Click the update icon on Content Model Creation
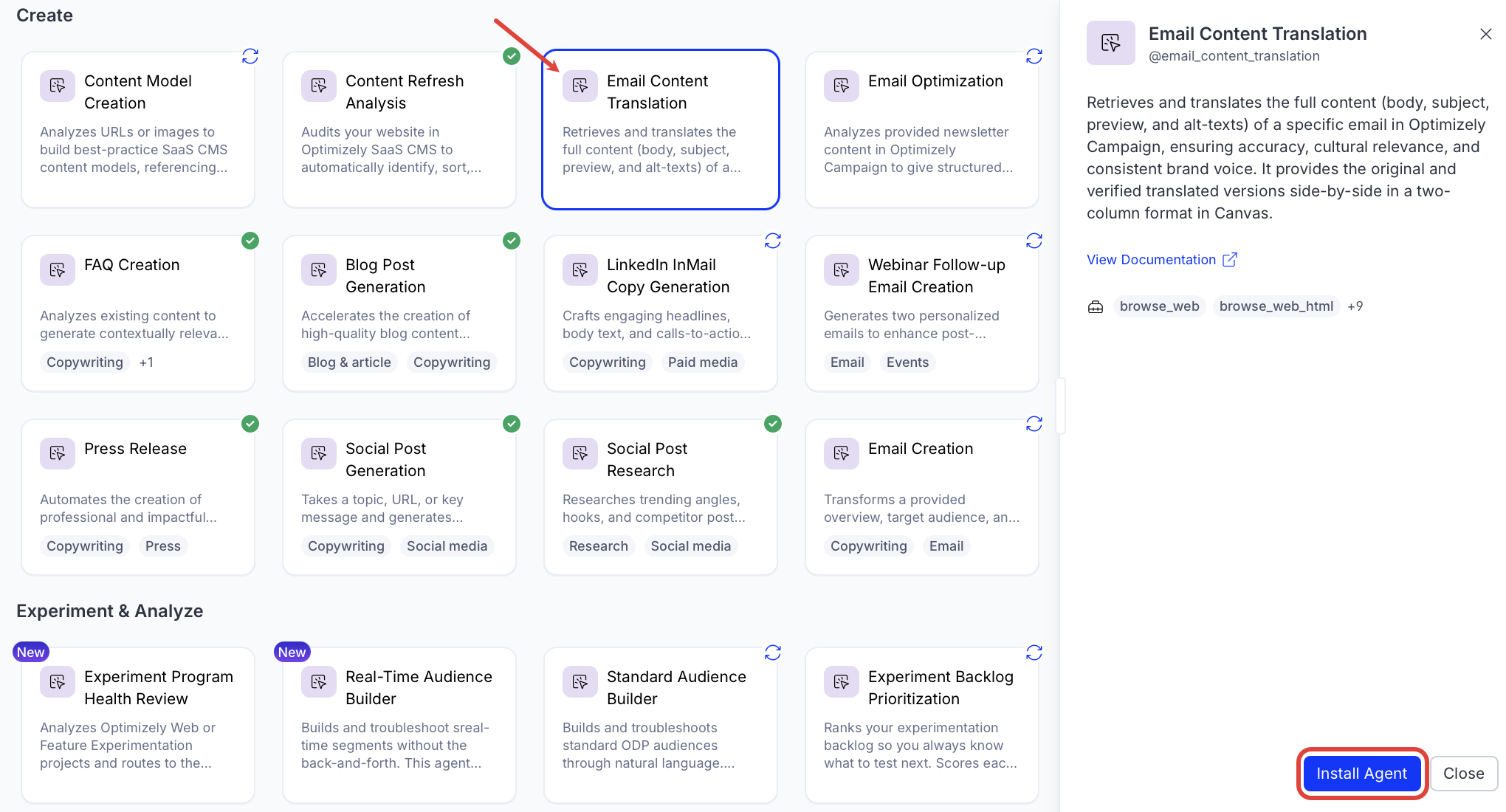Screen dimensions: 1506x812 250,56
